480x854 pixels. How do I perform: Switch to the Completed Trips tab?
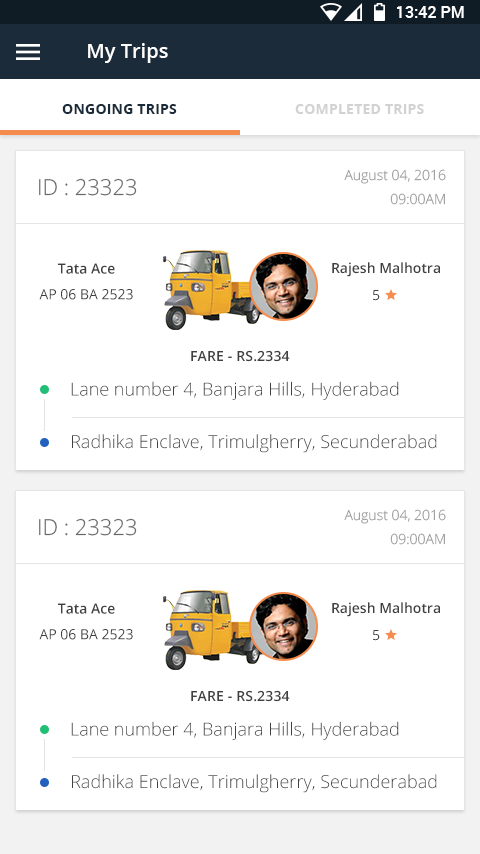pos(360,109)
